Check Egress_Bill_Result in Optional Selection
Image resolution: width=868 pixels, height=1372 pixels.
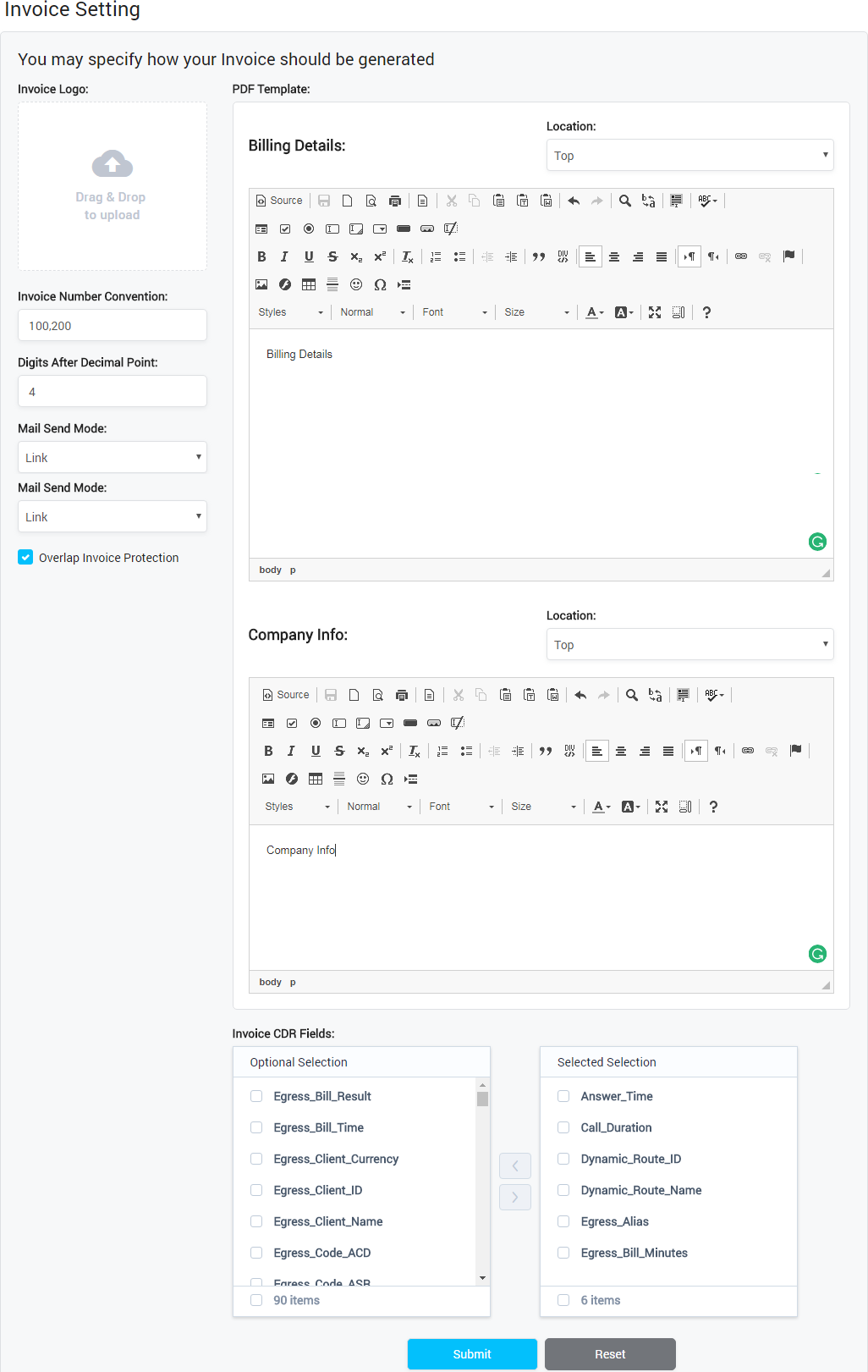[256, 1096]
